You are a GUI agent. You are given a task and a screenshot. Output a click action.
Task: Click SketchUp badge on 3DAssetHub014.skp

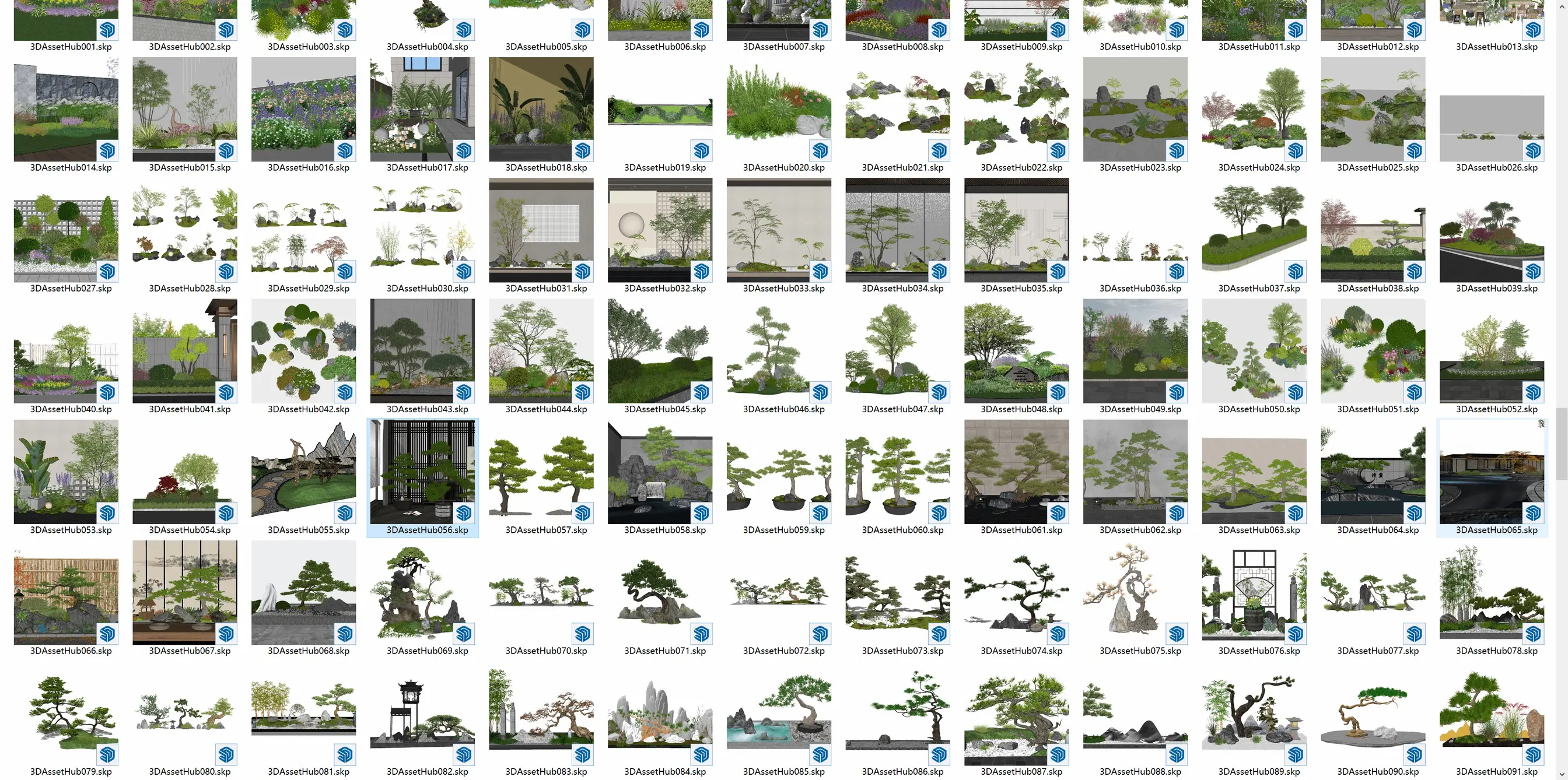(107, 150)
